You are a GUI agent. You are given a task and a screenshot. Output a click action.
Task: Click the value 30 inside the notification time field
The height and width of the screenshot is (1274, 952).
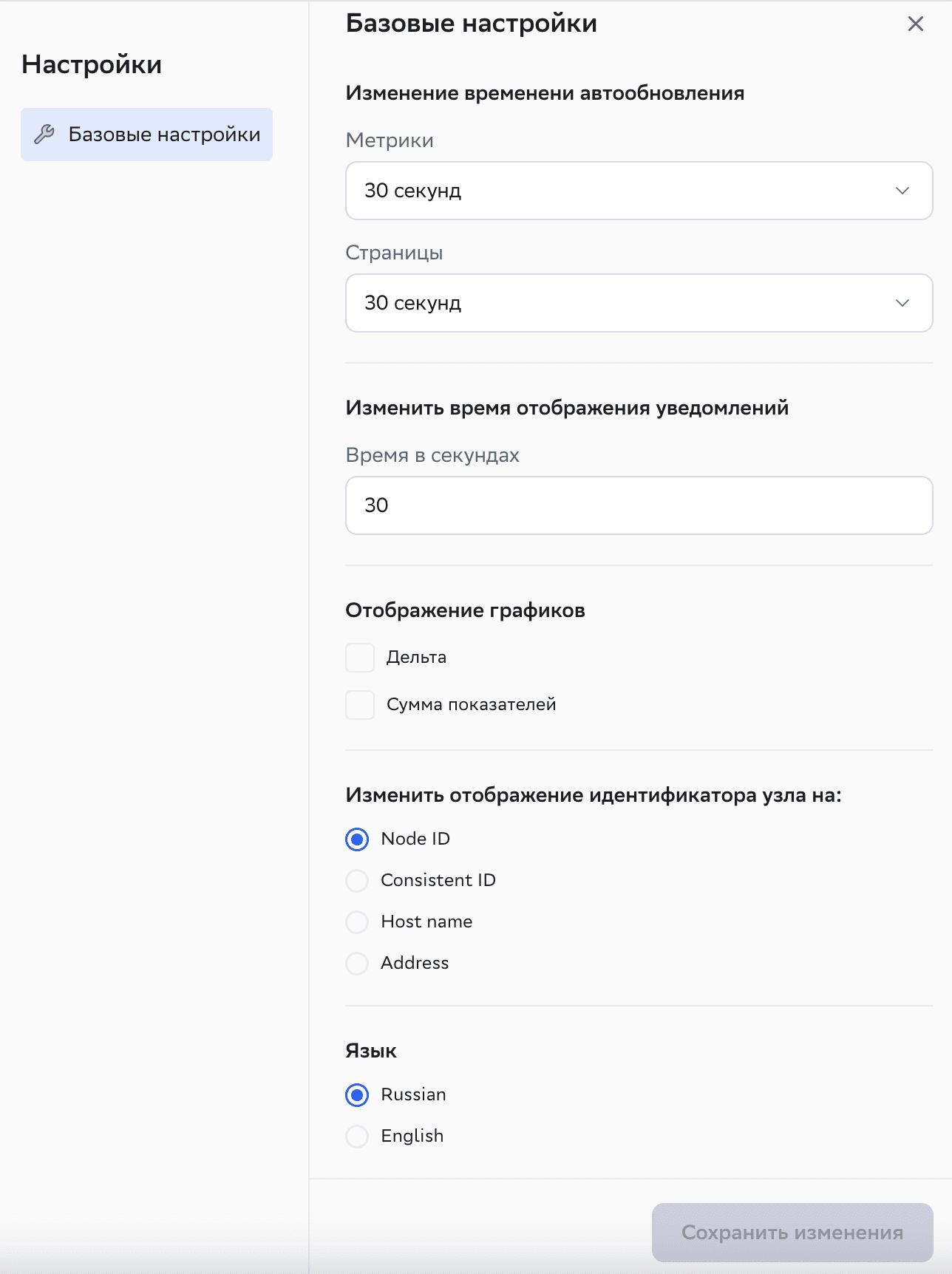pyautogui.click(x=377, y=505)
